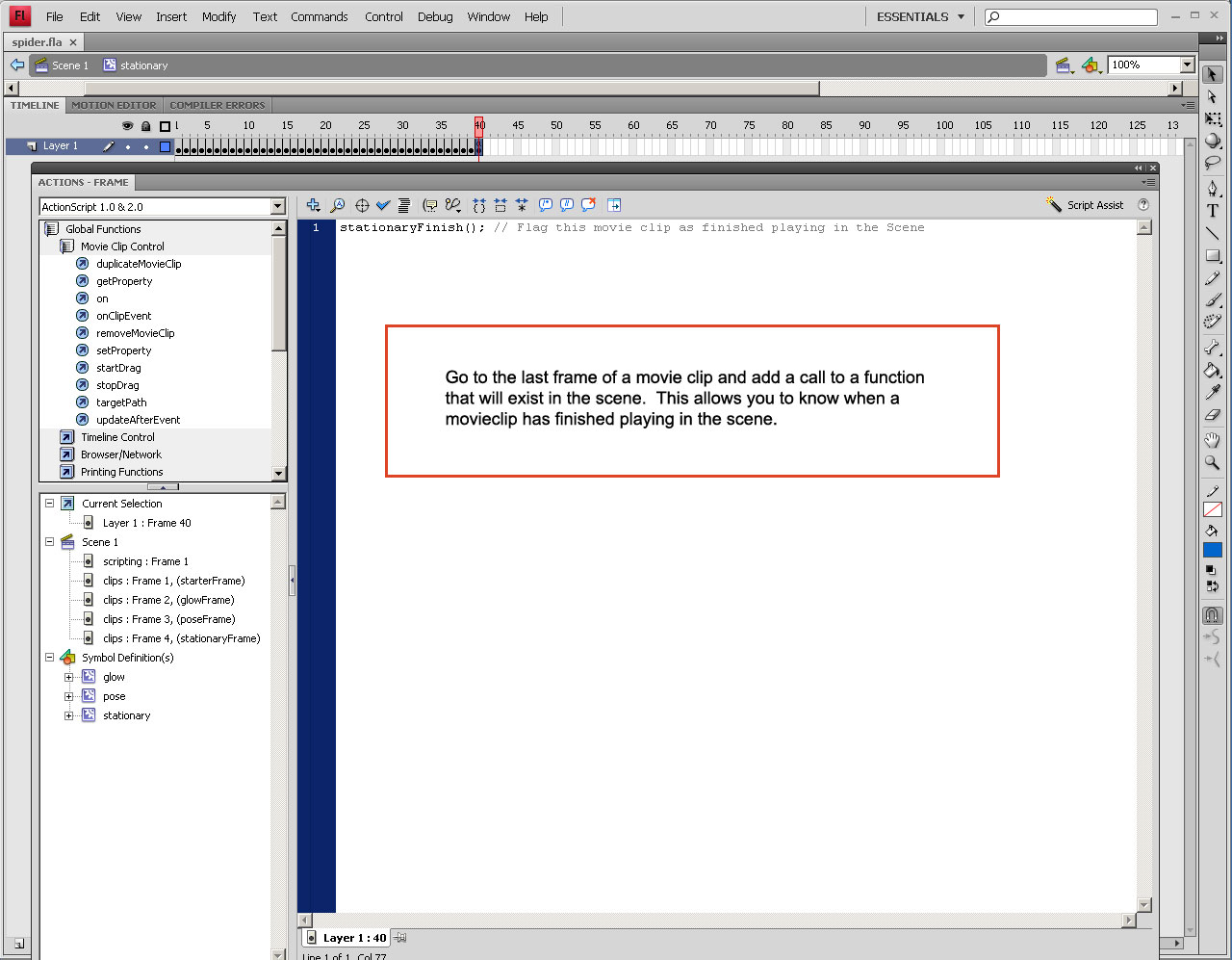This screenshot has width=1232, height=960.
Task: Collapse Scene 1 tree node
Action: (x=49, y=542)
